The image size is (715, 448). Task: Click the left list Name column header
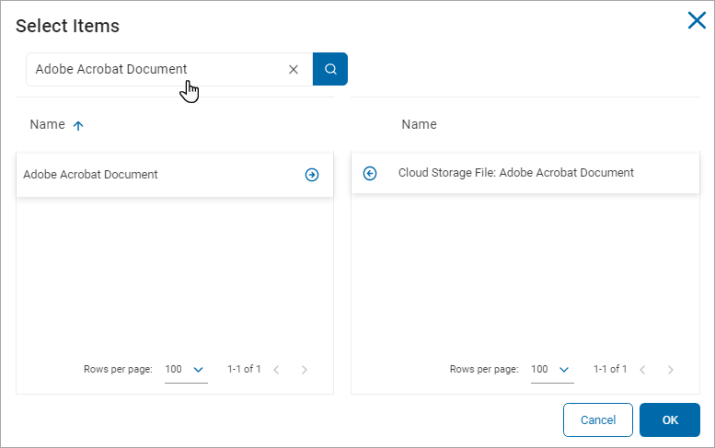[47, 125]
